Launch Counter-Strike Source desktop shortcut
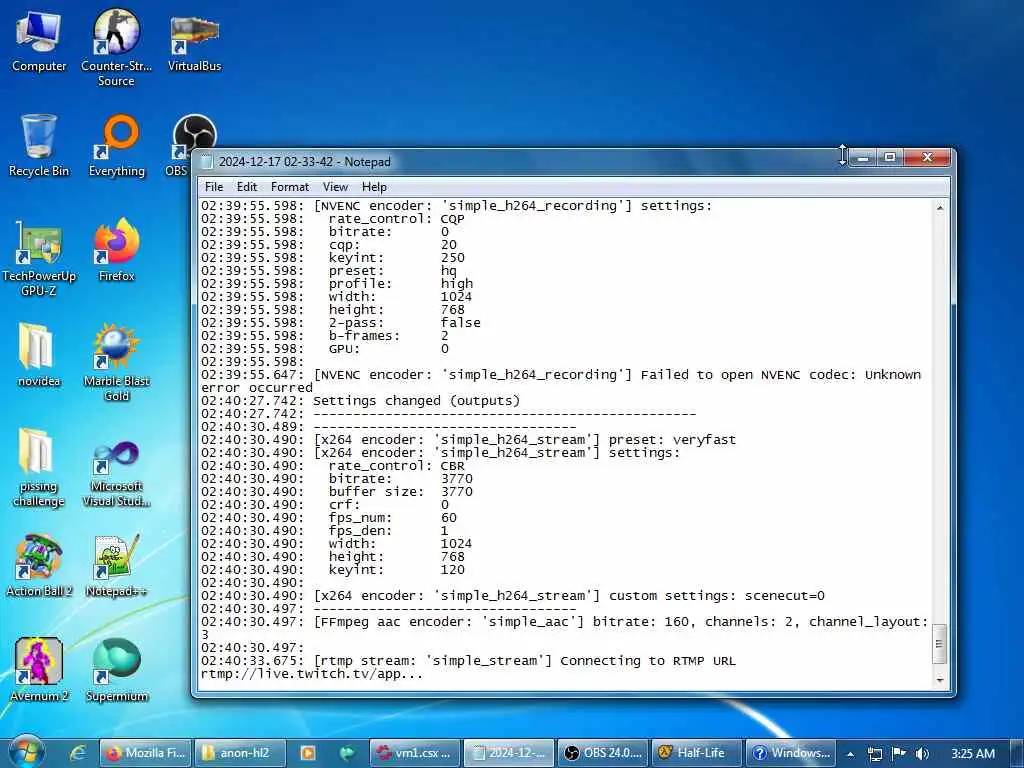The image size is (1024, 768). [x=116, y=47]
